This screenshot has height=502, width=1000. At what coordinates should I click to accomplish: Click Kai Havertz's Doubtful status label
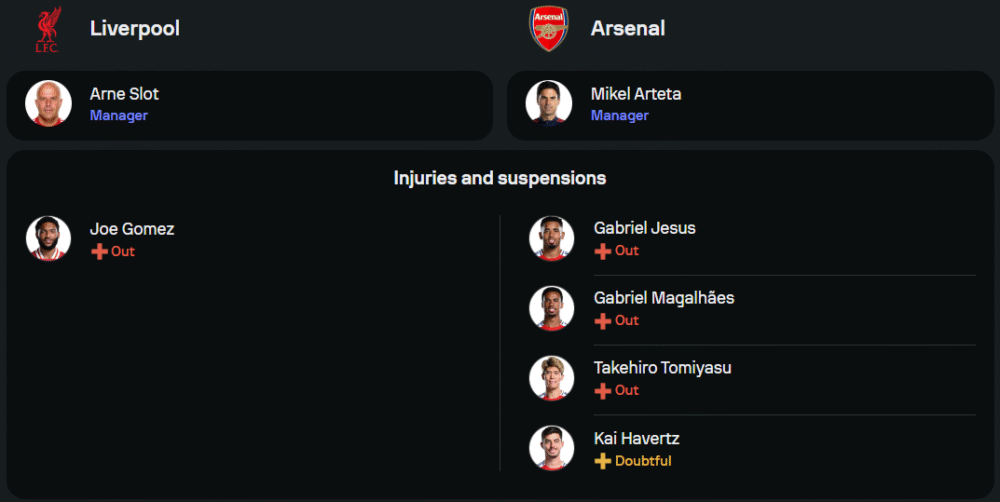click(x=643, y=461)
